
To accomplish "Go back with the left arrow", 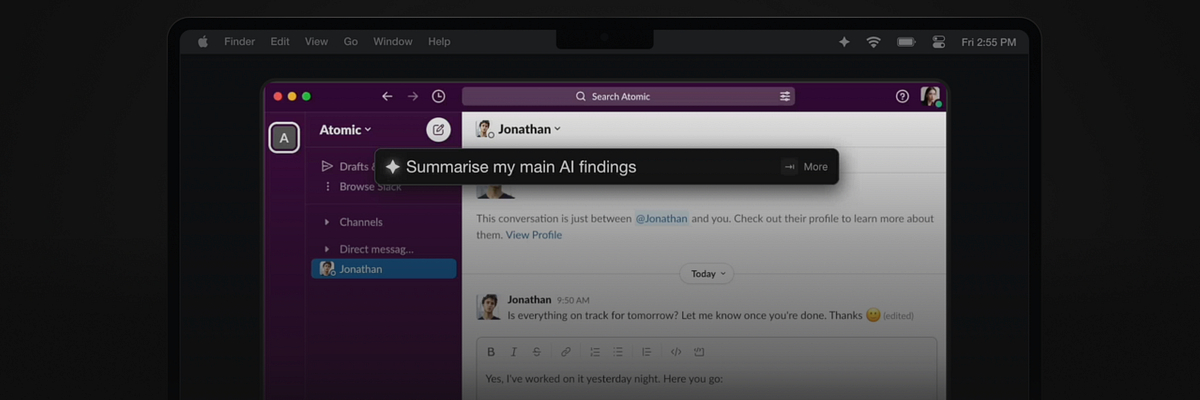I will pyautogui.click(x=387, y=96).
